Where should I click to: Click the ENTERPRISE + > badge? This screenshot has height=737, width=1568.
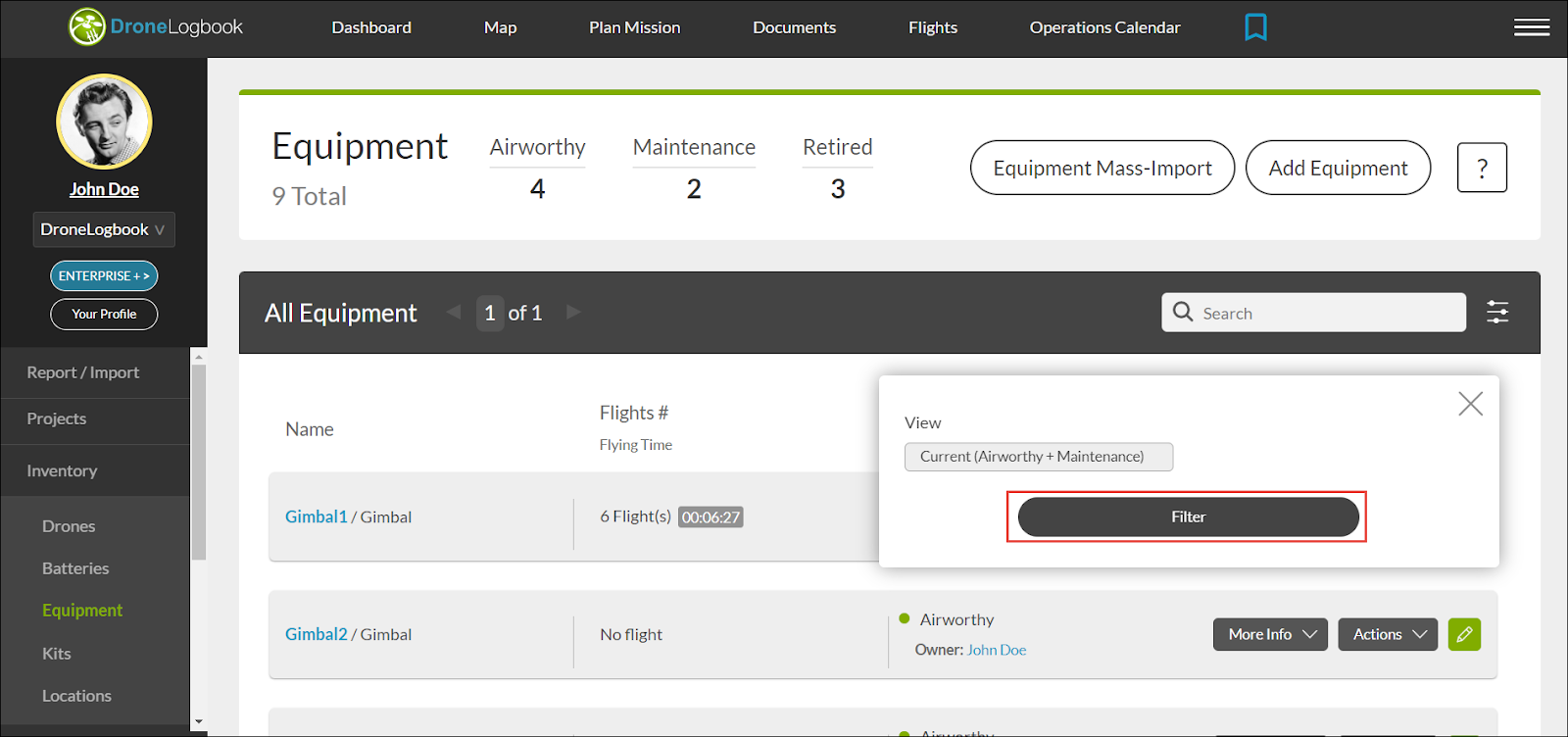click(104, 275)
